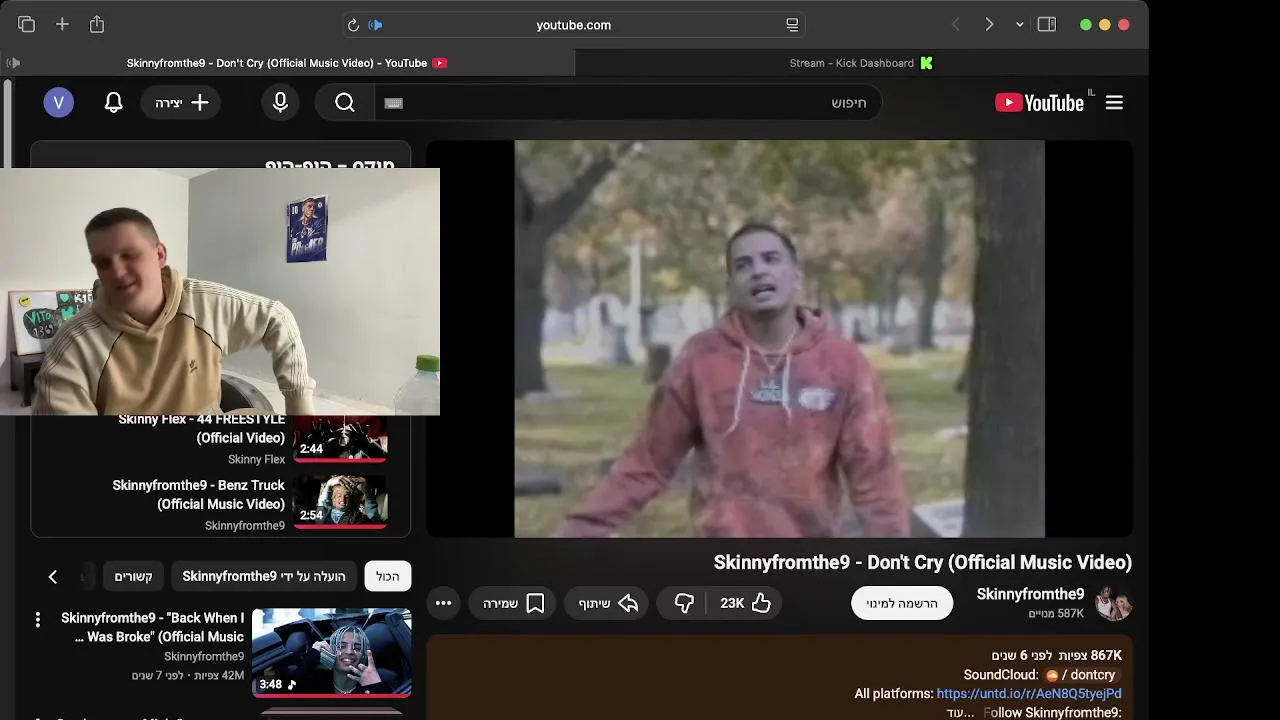Screen dimensions: 1280x720
Task: Select the 'הכול' filter chip
Action: [388, 576]
